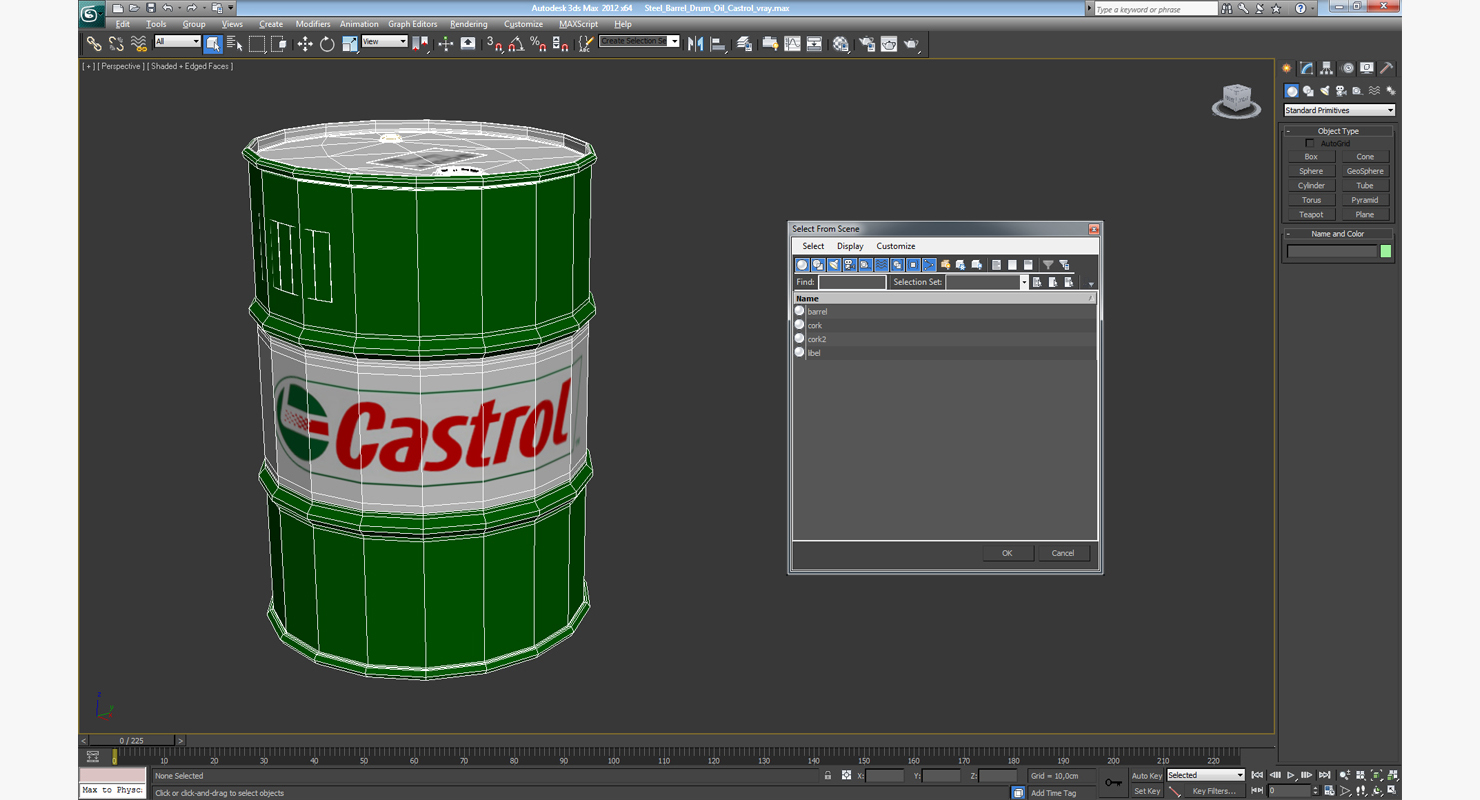Viewport: 1480px width, 800px height.
Task: Select Lights category in Create panel
Action: (1324, 90)
